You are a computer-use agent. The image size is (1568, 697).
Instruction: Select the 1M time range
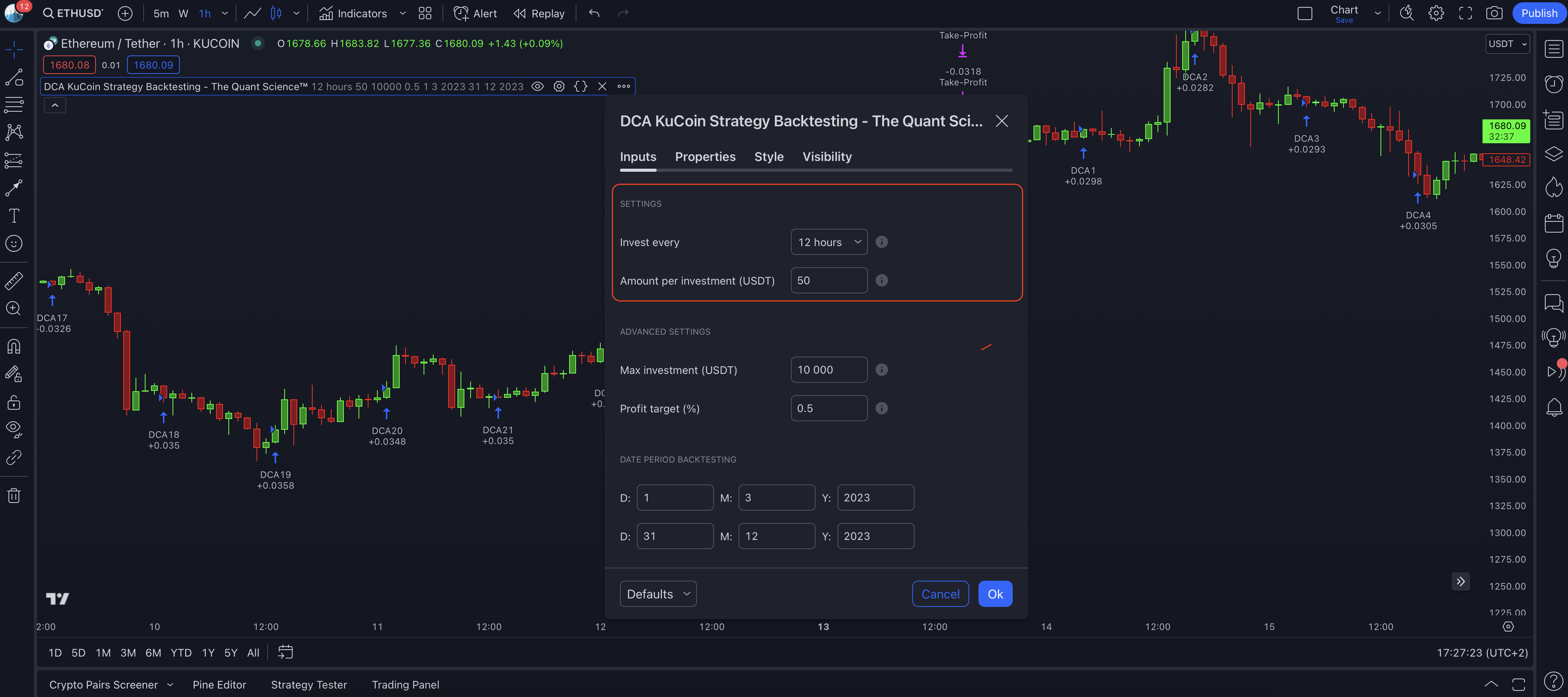(x=103, y=653)
